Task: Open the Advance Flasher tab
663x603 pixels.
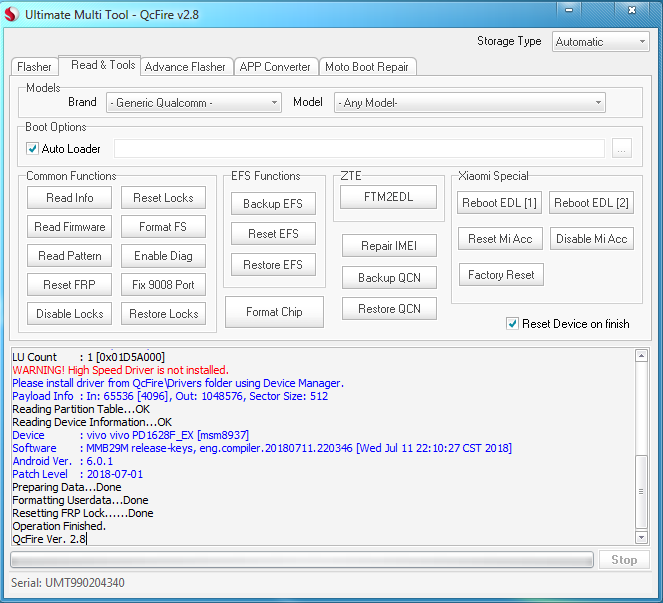Action: pyautogui.click(x=185, y=67)
